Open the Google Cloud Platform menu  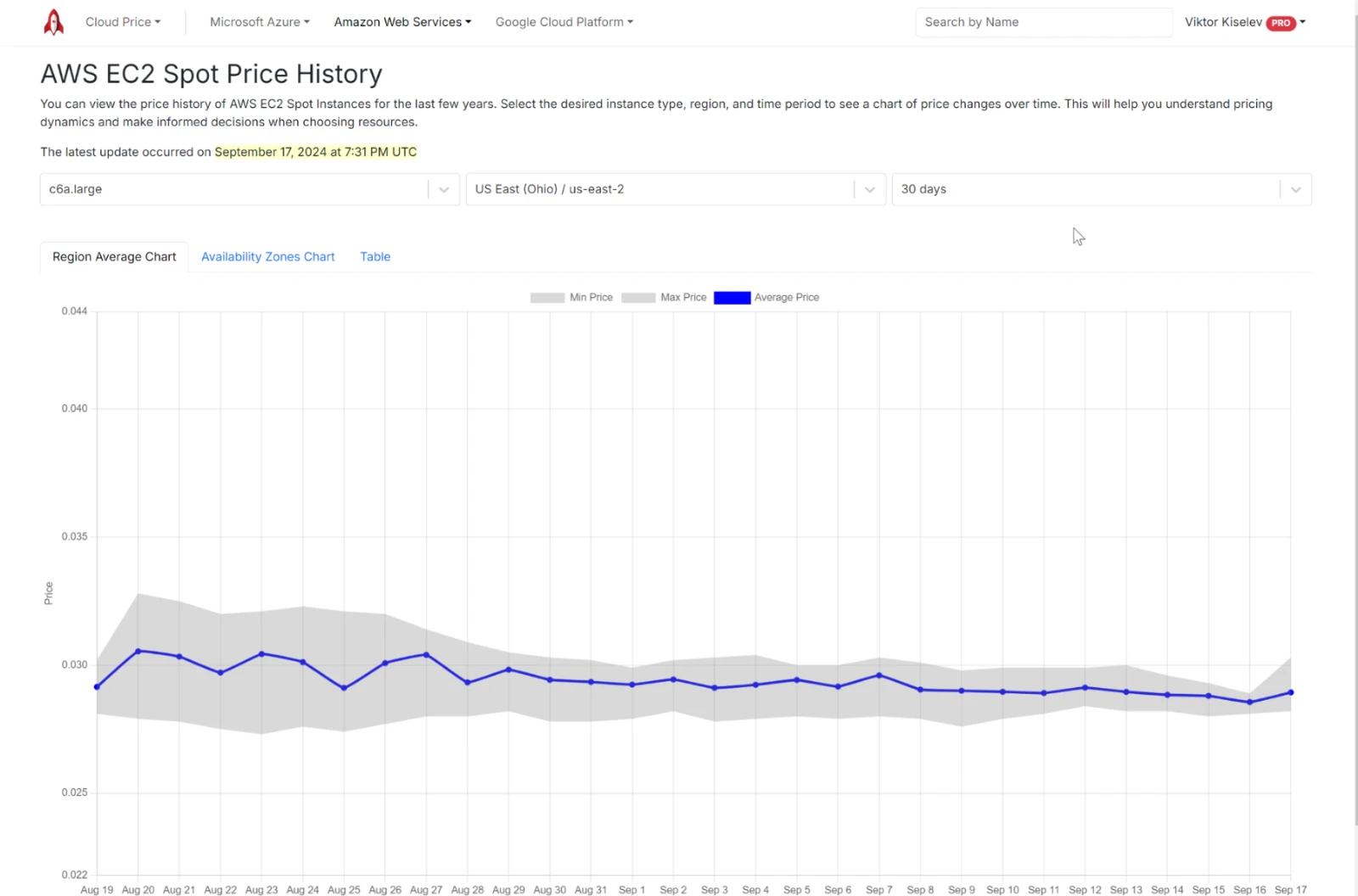[x=564, y=22]
